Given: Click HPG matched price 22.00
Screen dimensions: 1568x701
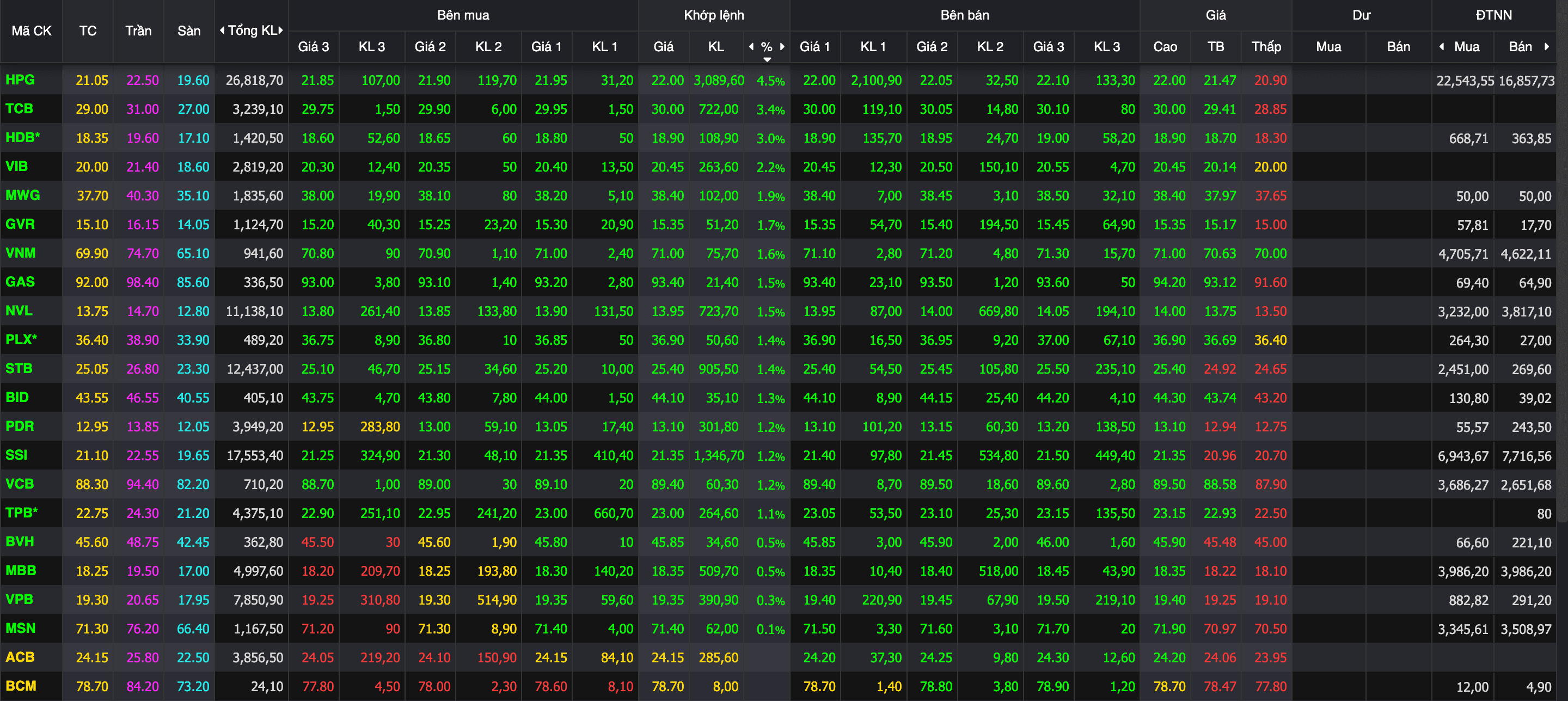Looking at the screenshot, I should [667, 81].
